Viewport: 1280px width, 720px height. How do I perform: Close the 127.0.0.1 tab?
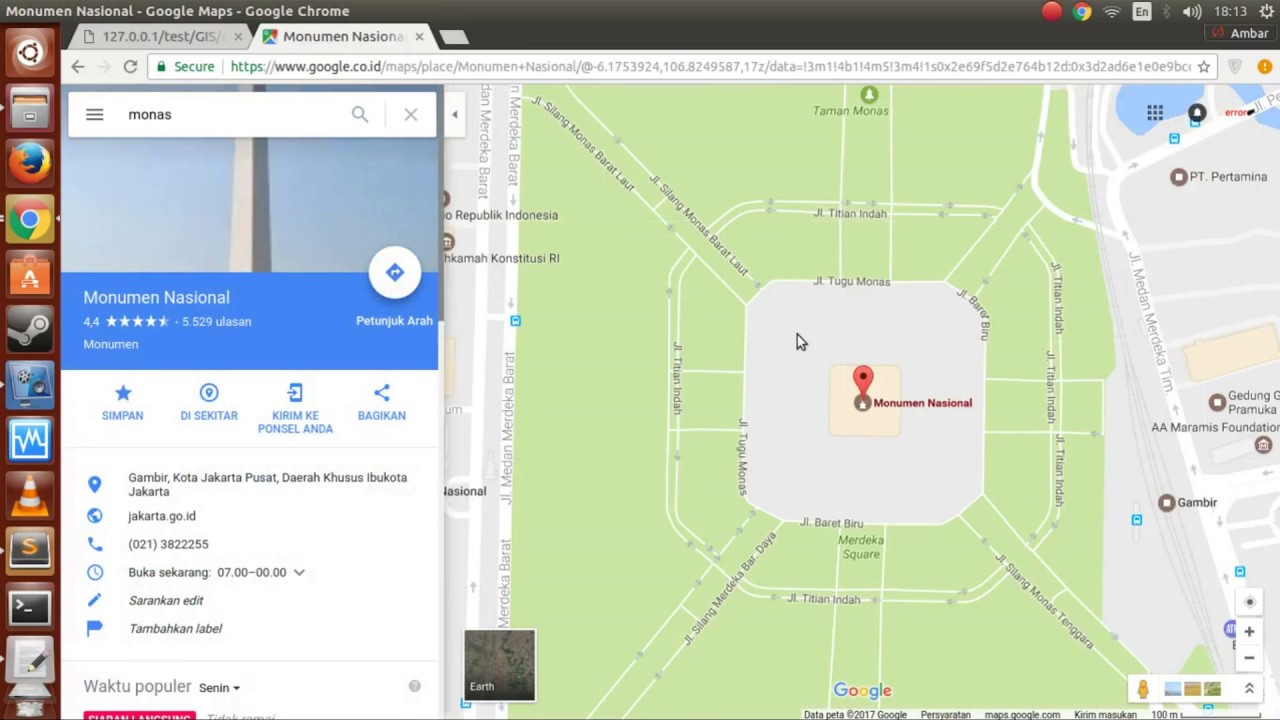(237, 36)
